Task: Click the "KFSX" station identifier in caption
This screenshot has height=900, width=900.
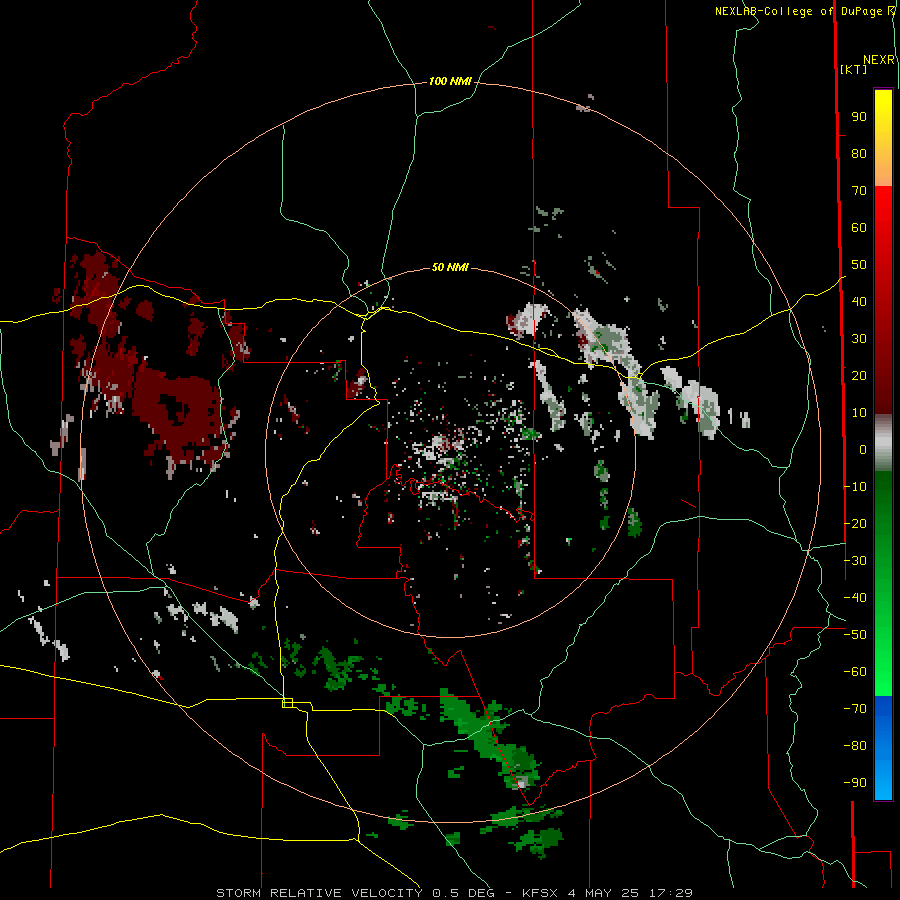Action: click(x=542, y=893)
